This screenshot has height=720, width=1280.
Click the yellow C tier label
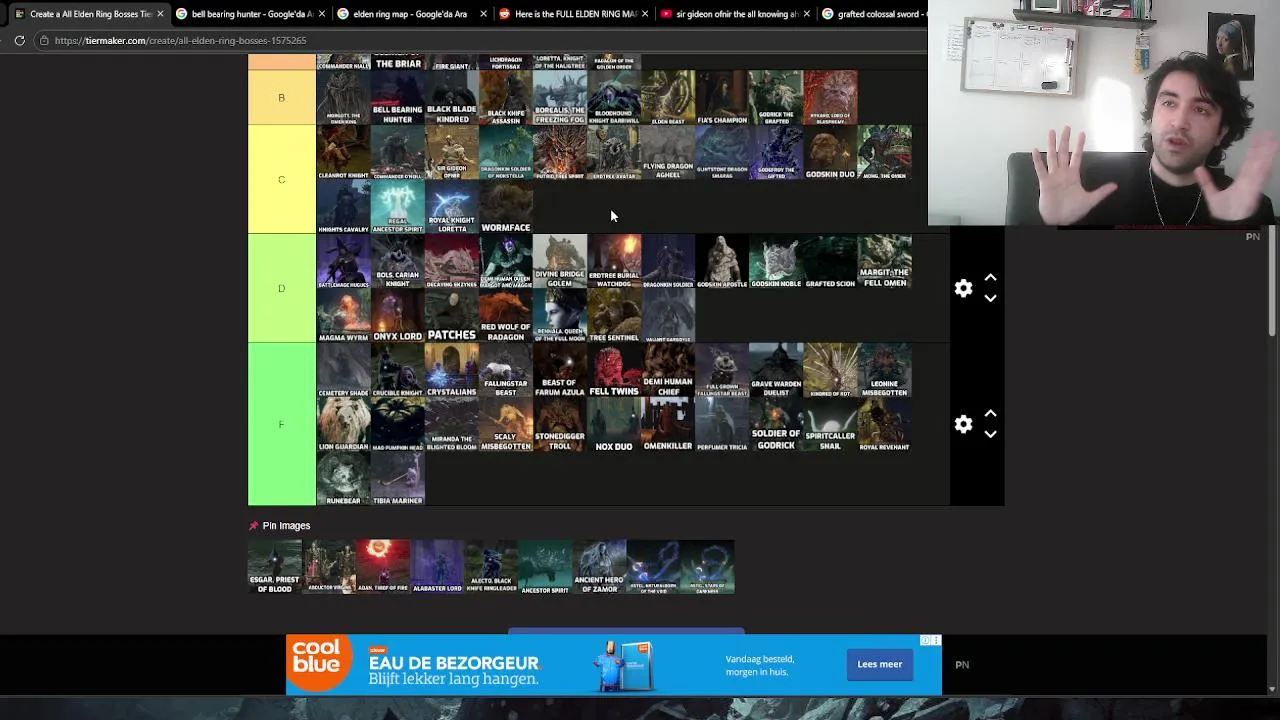(281, 179)
